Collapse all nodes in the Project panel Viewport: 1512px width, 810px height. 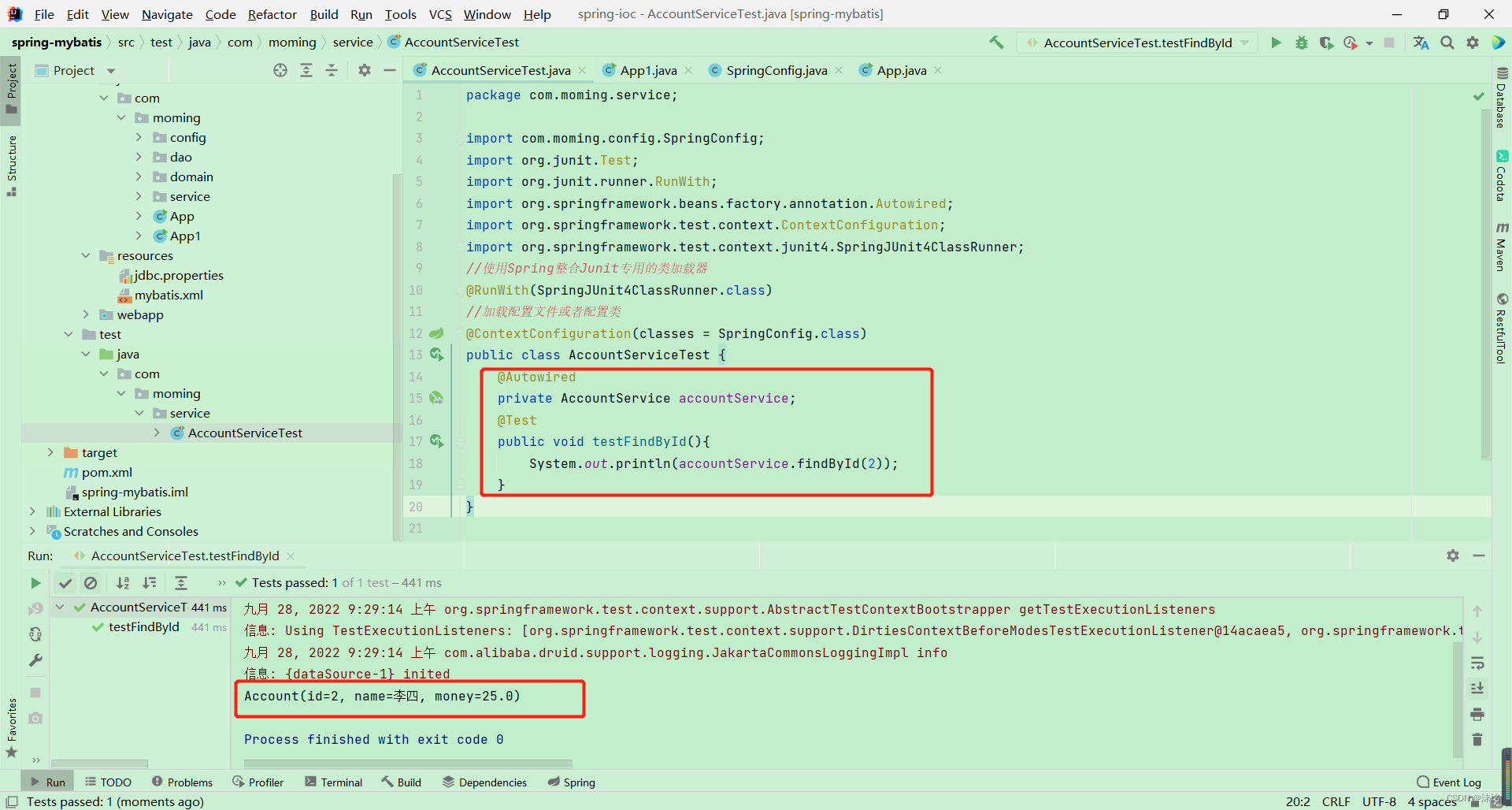point(332,70)
